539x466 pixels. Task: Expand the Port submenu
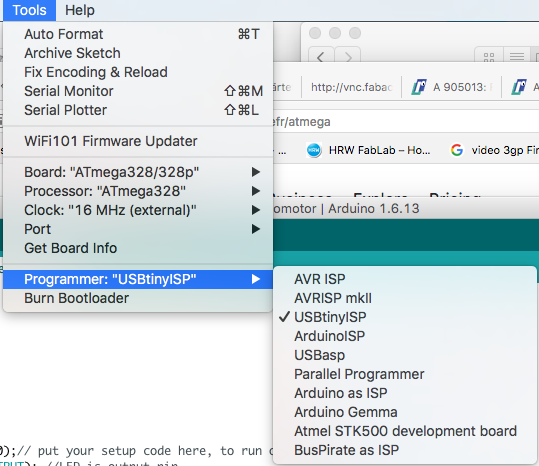(x=138, y=229)
